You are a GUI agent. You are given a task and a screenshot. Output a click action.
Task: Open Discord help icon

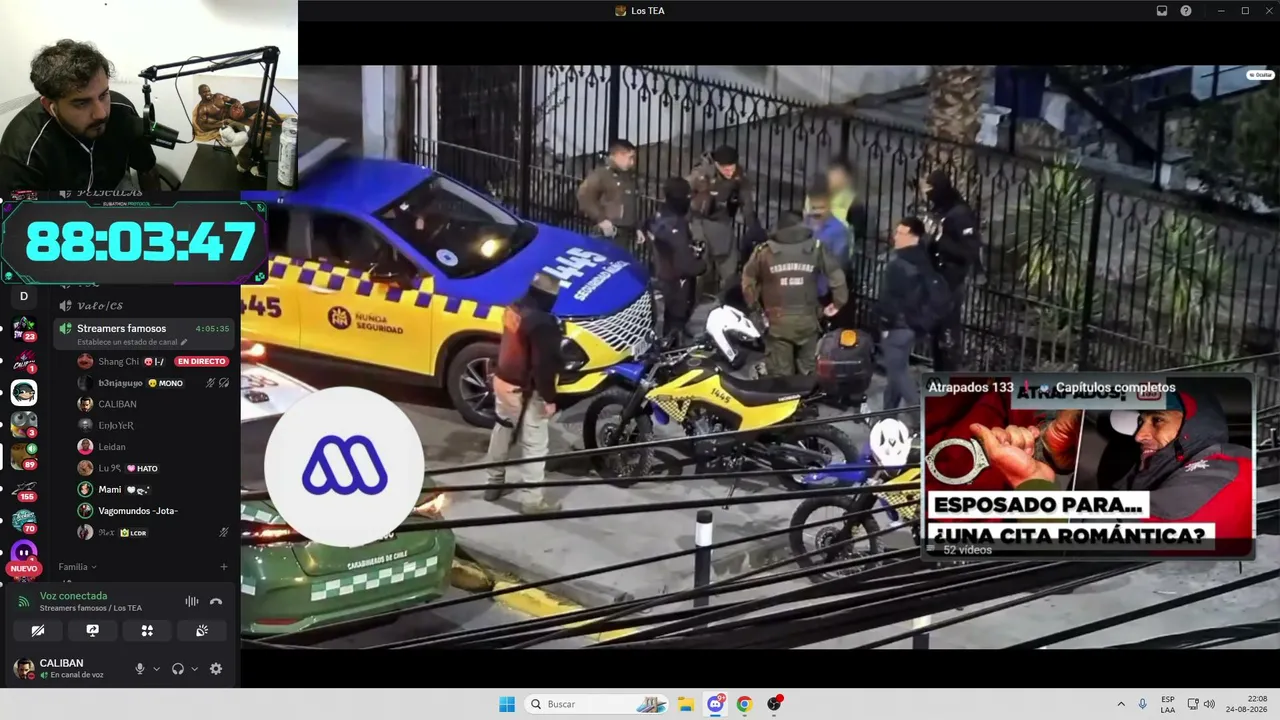1186,11
